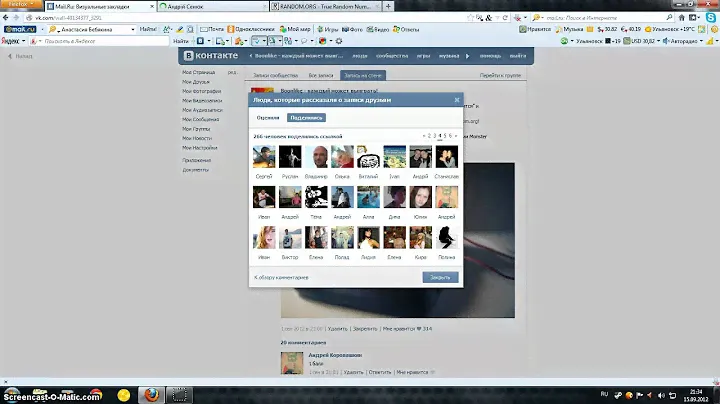Image resolution: width=720 pixels, height=404 pixels.
Task: Go to page 5 of the shares list
Action: click(x=446, y=135)
